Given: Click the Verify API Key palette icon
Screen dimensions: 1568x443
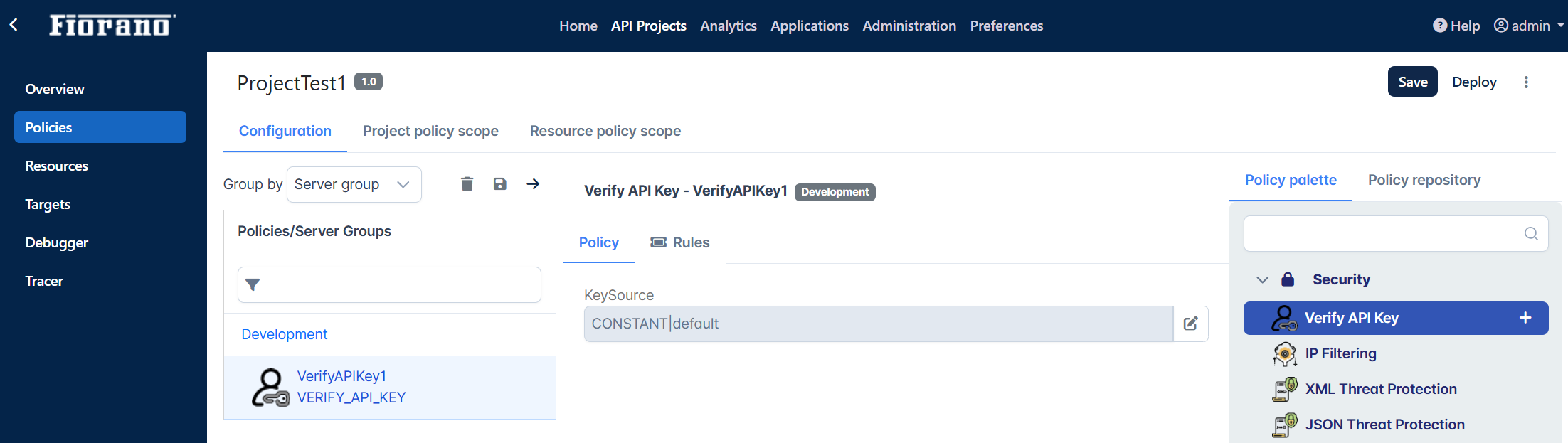Looking at the screenshot, I should pyautogui.click(x=1284, y=318).
